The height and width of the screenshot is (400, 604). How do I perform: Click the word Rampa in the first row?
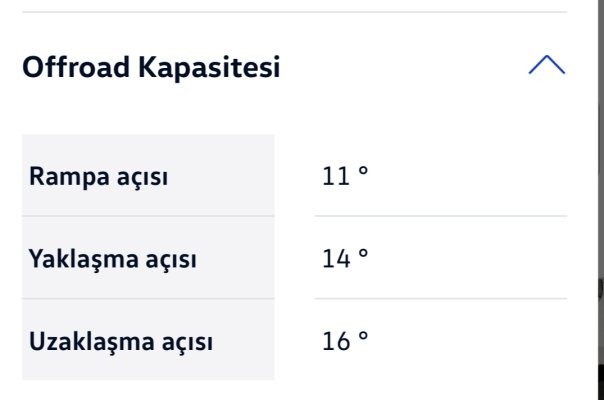[x=69, y=177]
